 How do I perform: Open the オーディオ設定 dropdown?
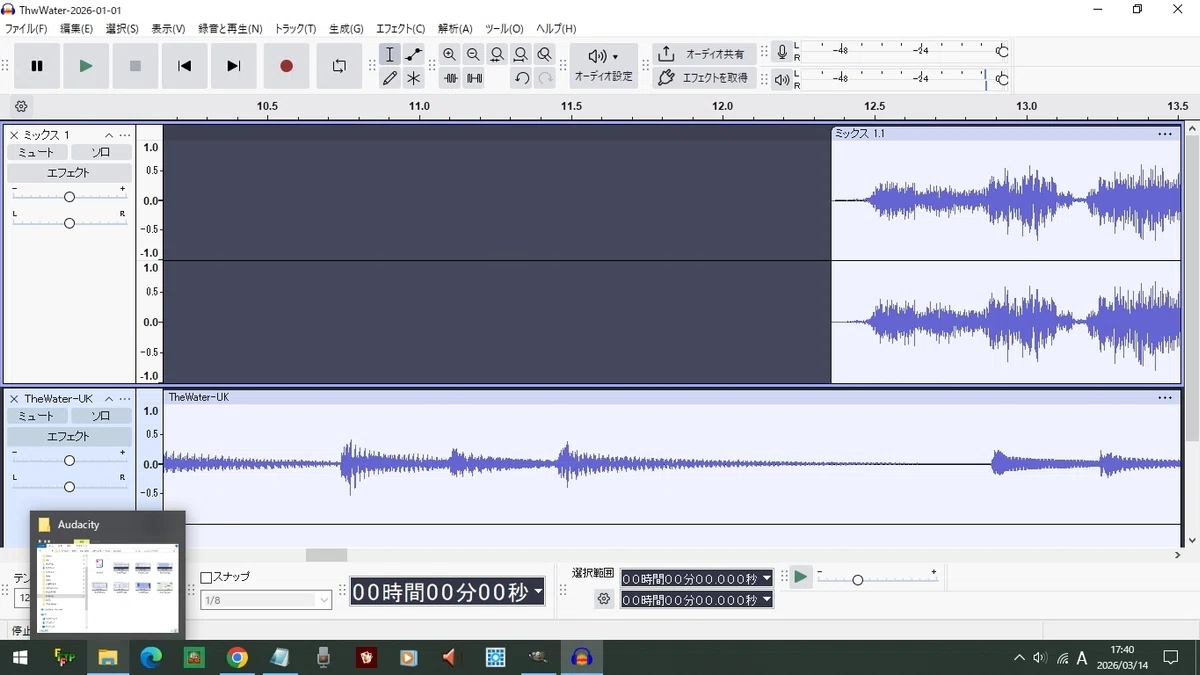[603, 66]
